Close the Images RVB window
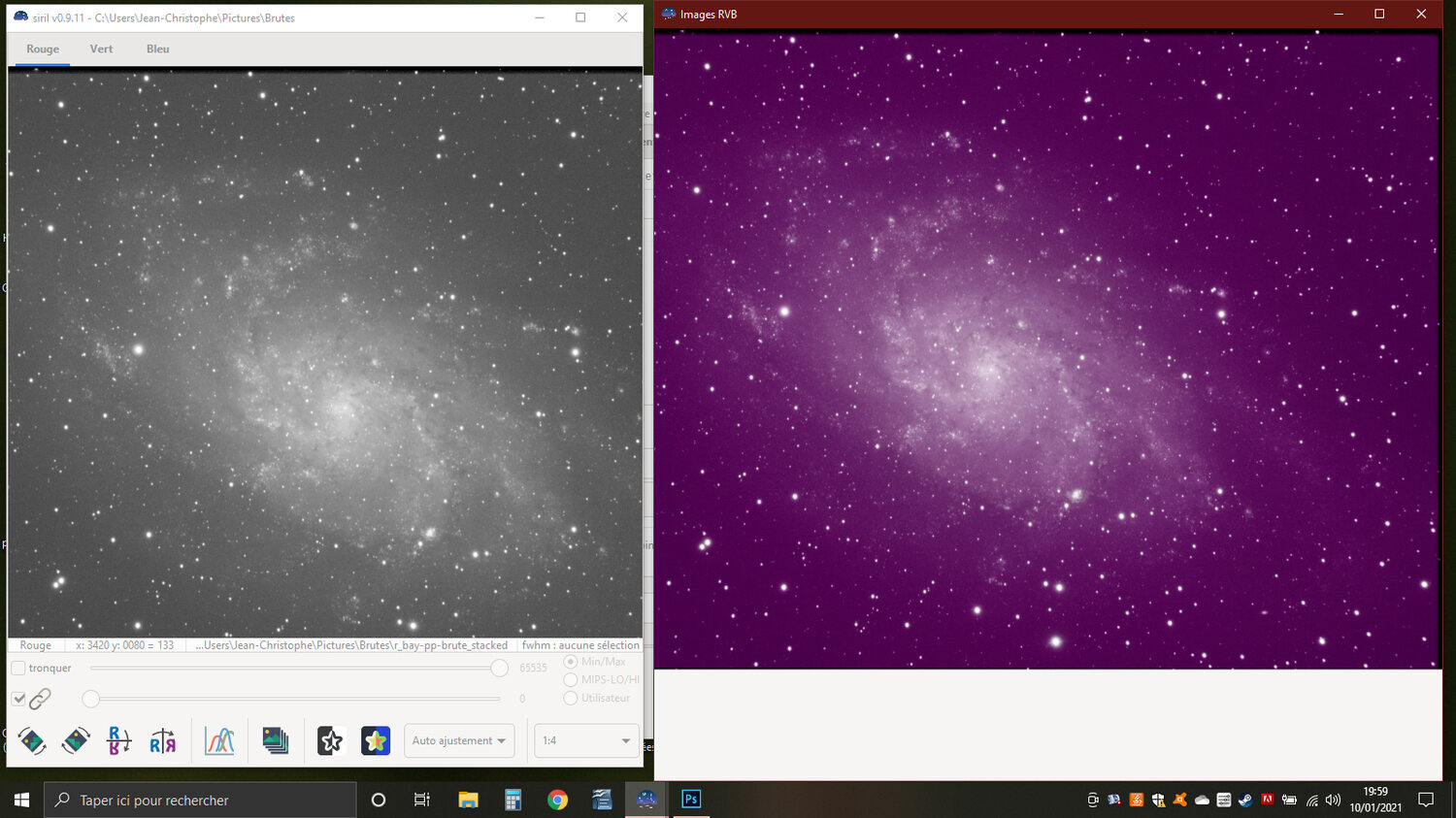 pyautogui.click(x=1421, y=15)
